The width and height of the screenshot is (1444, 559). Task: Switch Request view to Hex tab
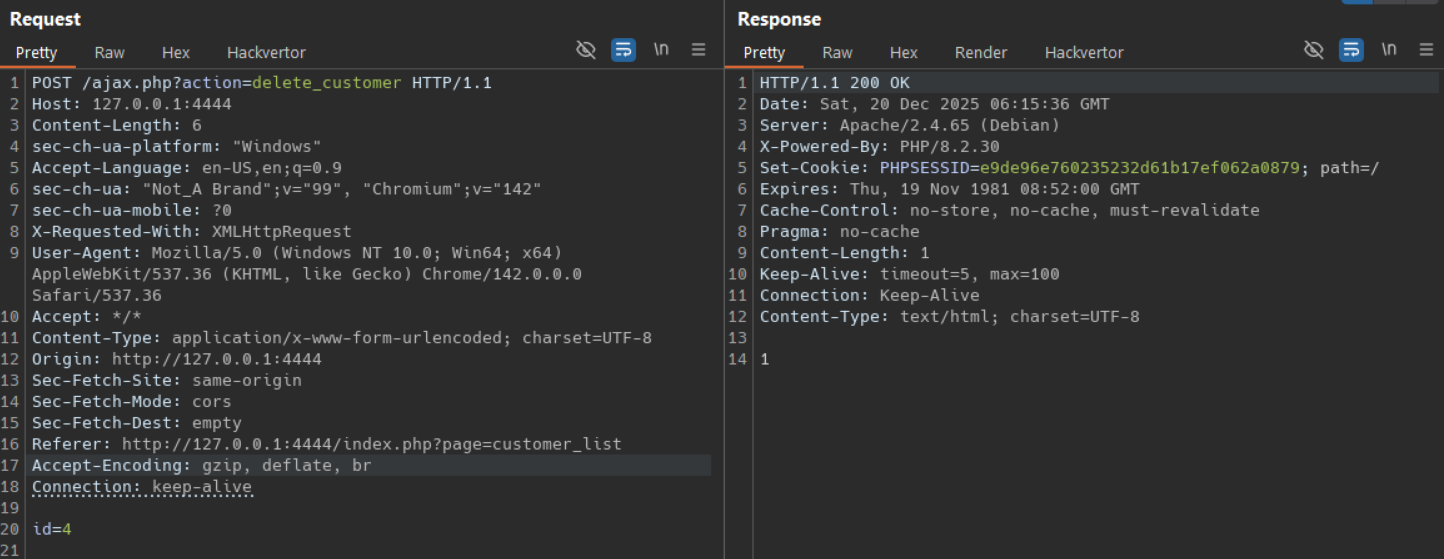(x=176, y=53)
